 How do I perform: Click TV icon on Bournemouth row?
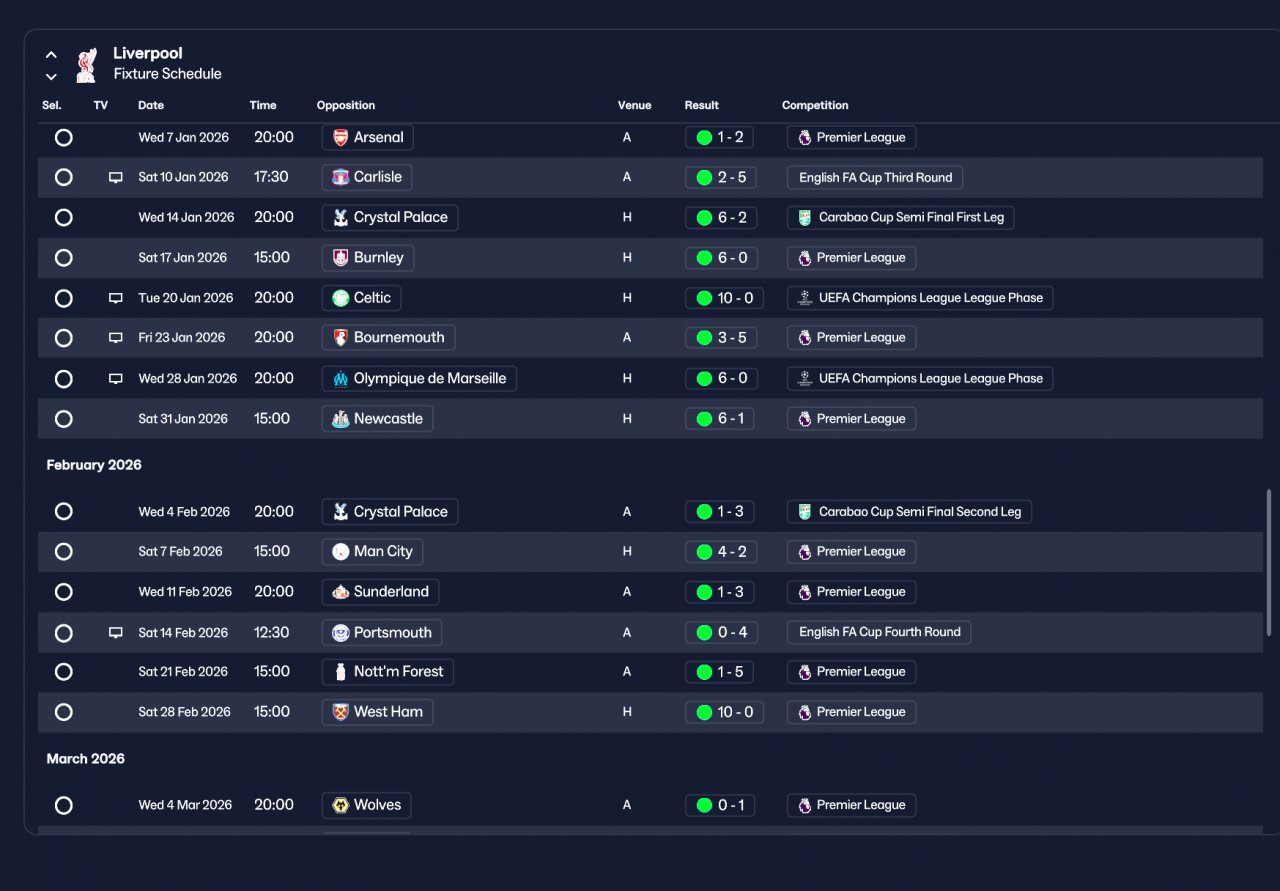tap(116, 338)
